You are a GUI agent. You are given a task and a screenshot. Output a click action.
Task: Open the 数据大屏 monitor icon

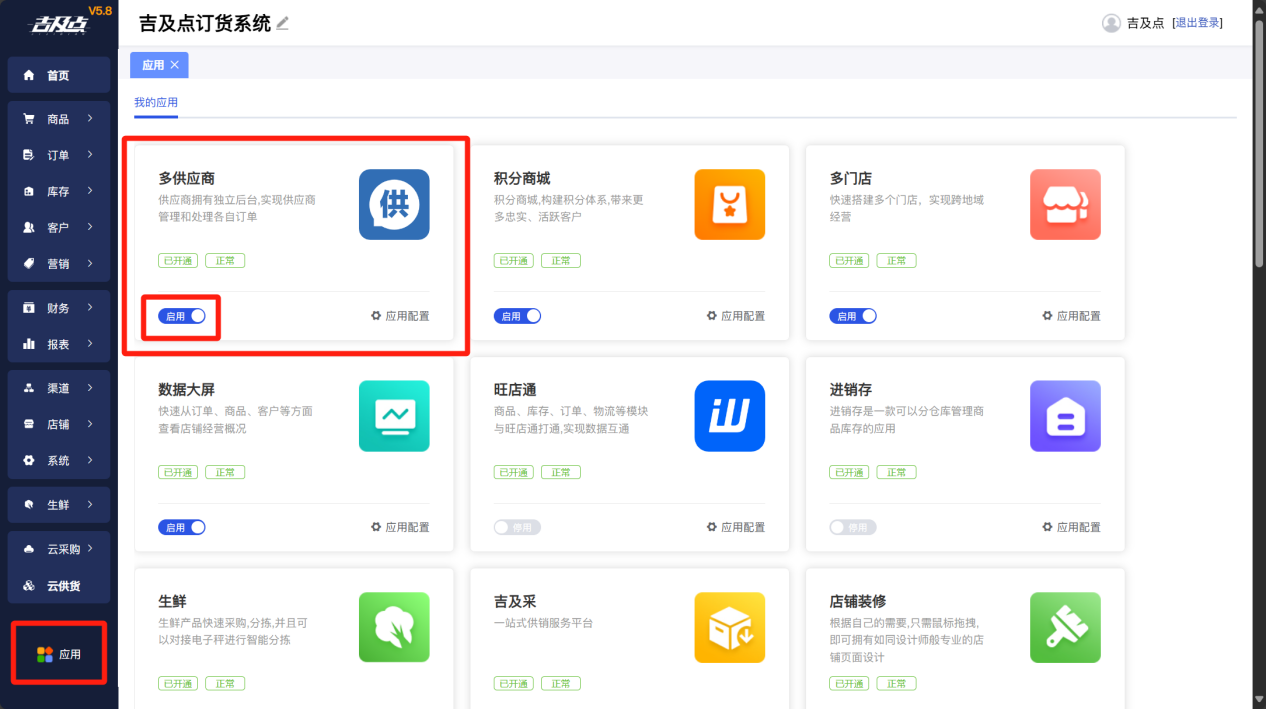click(394, 416)
